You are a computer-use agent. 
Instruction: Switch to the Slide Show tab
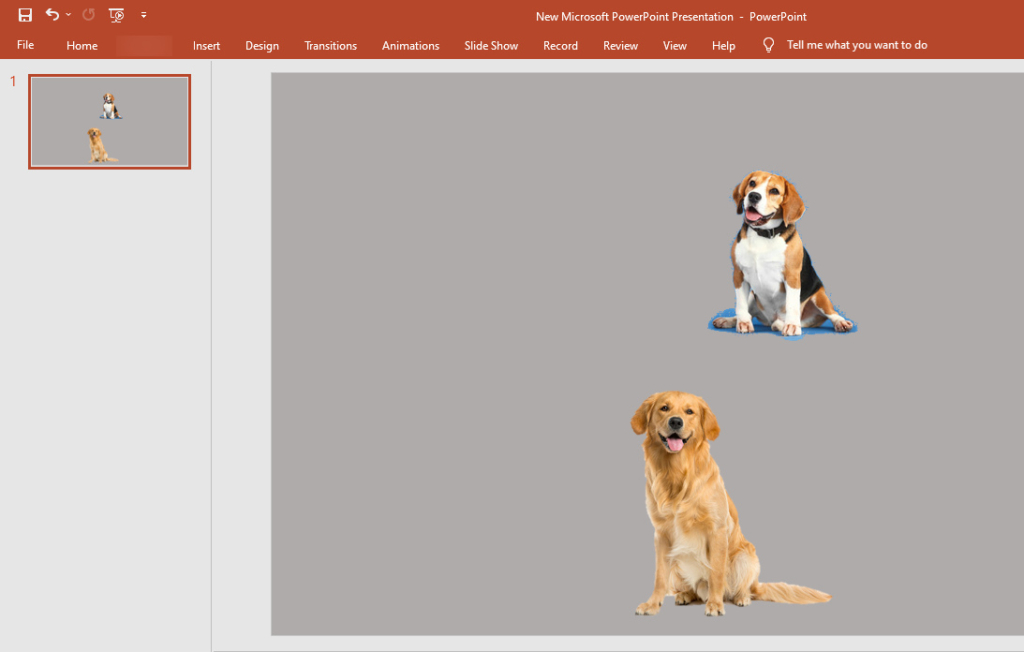click(490, 45)
